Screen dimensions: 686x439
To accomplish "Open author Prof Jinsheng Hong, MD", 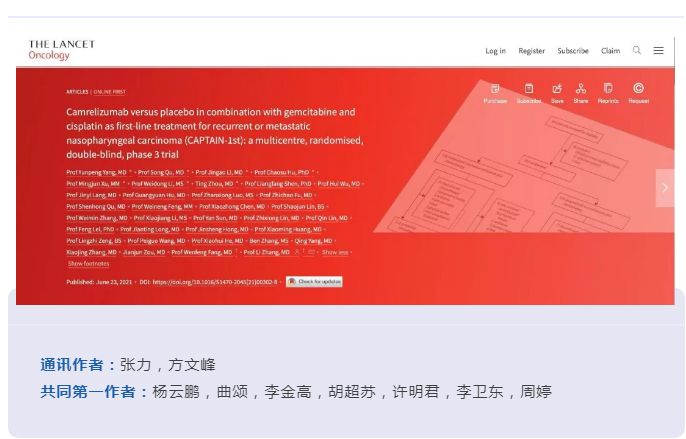I will [x=217, y=229].
